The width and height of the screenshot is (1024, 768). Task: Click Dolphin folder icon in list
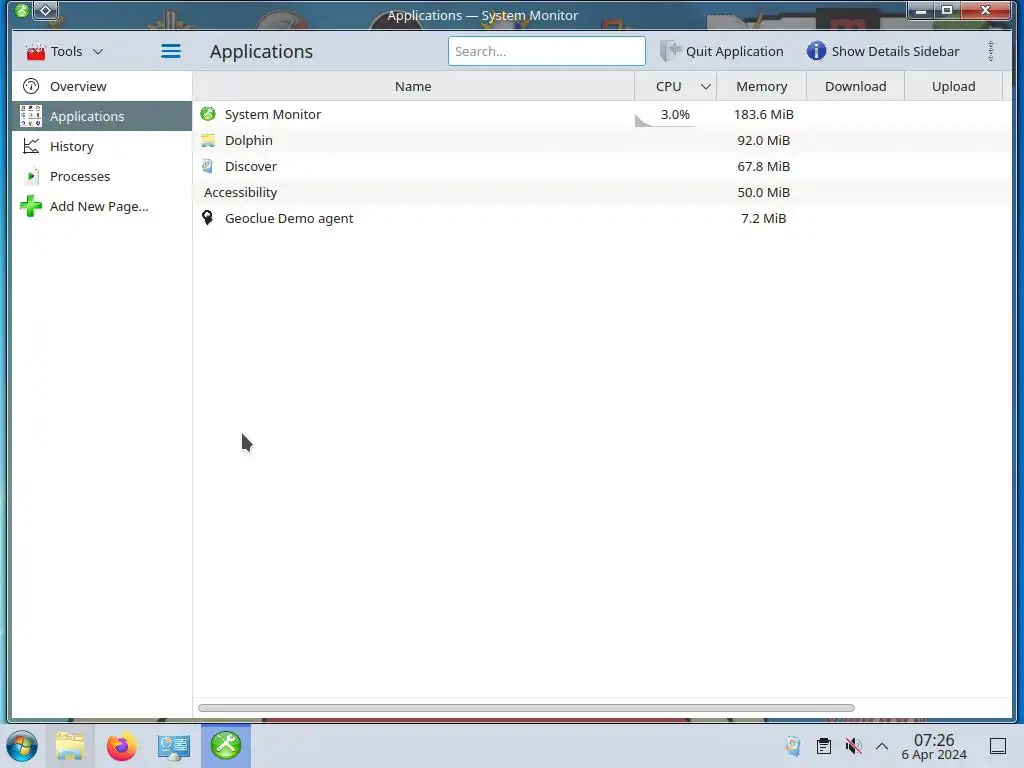pyautogui.click(x=208, y=140)
